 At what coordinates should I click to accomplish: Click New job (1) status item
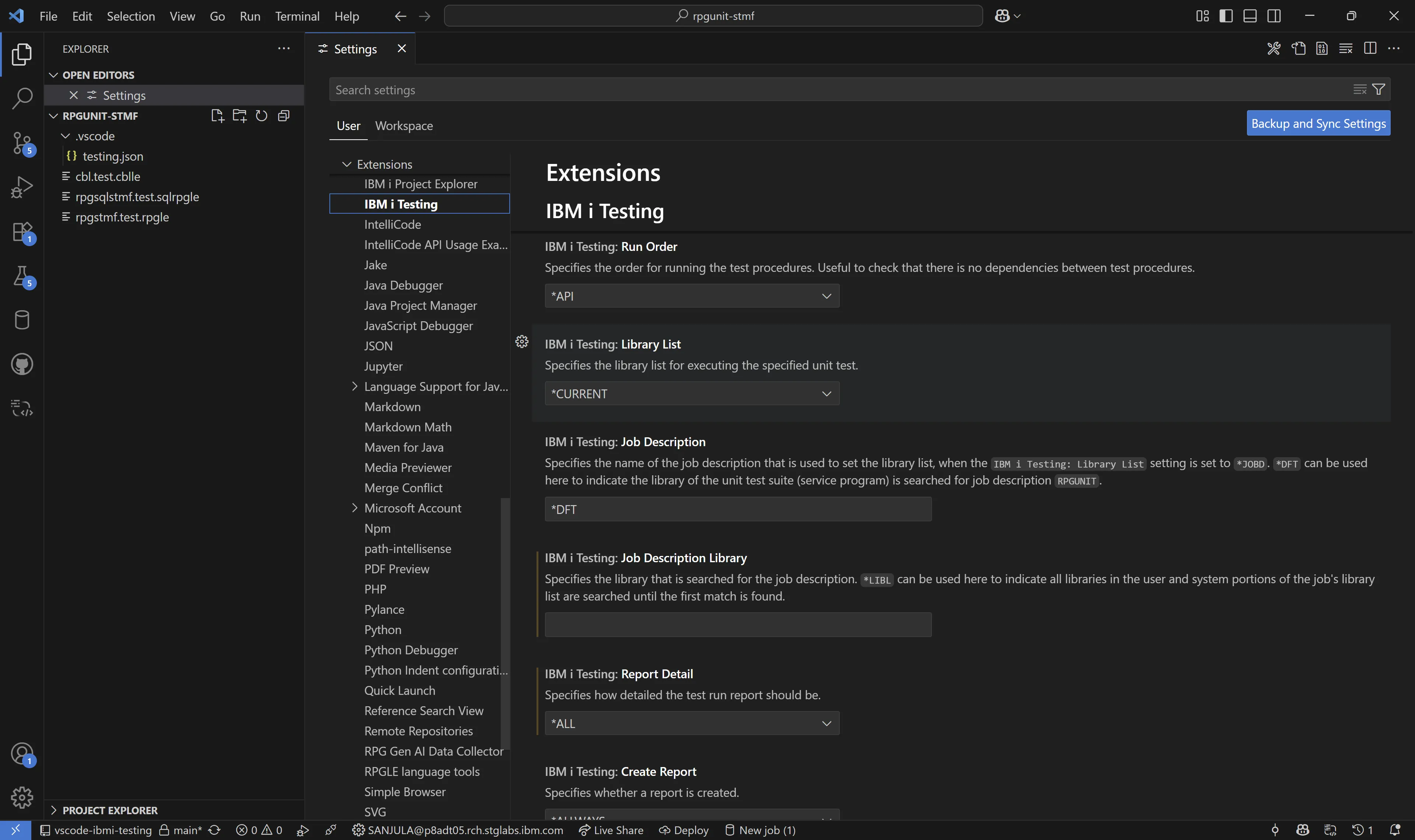pos(760,830)
